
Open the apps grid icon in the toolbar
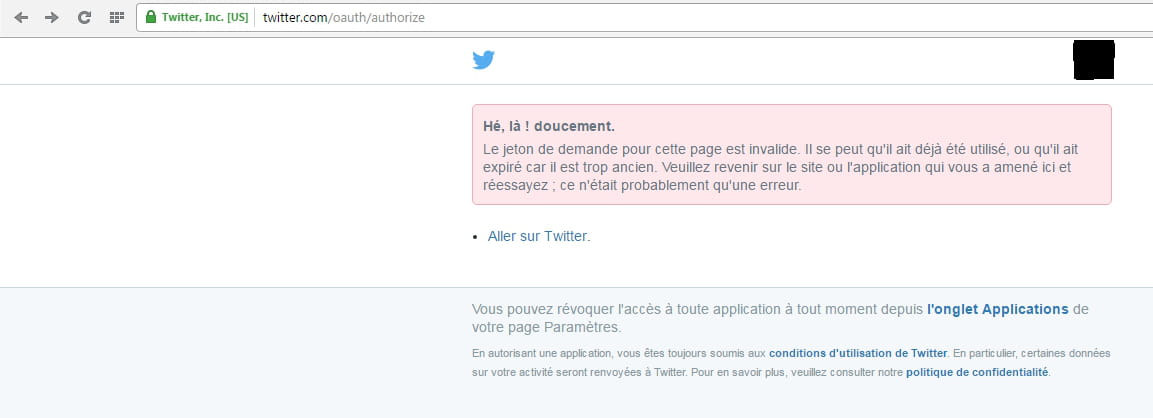click(x=116, y=17)
